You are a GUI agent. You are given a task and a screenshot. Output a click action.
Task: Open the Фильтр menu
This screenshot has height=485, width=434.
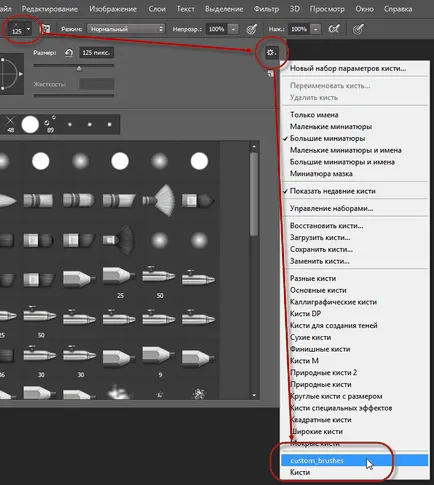click(x=266, y=9)
